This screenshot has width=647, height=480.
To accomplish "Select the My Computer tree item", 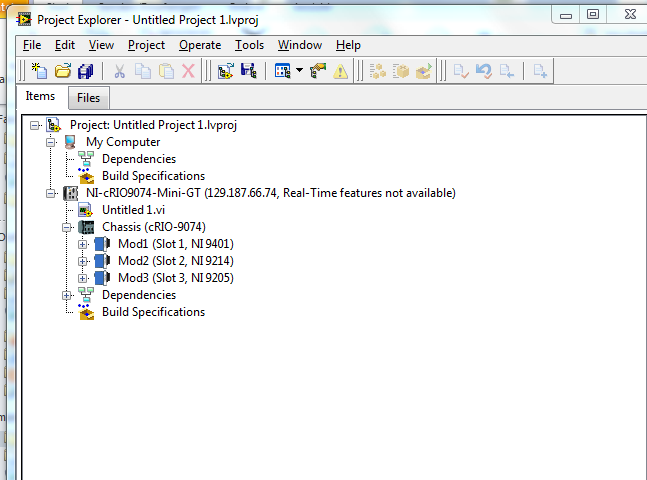I will 123,142.
